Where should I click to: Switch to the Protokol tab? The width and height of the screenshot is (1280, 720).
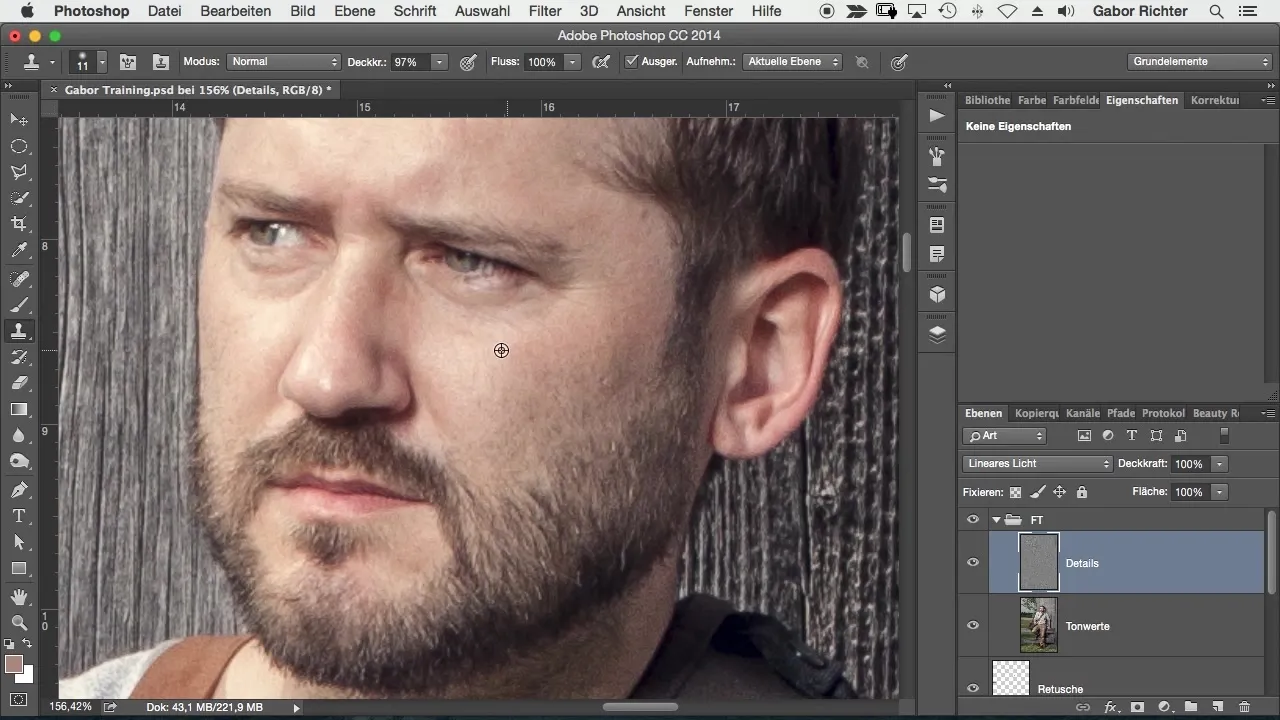point(1163,413)
